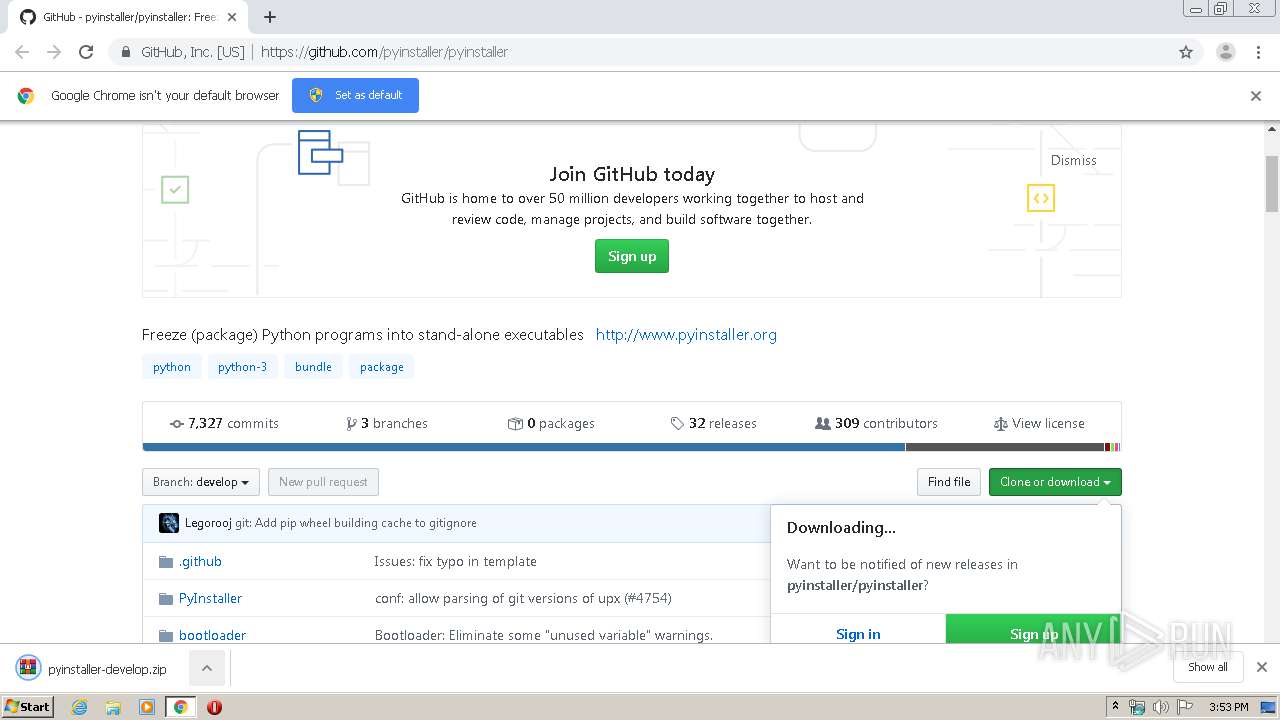Open the 3 branches tab
Image resolution: width=1280 pixels, height=720 pixels.
point(387,423)
